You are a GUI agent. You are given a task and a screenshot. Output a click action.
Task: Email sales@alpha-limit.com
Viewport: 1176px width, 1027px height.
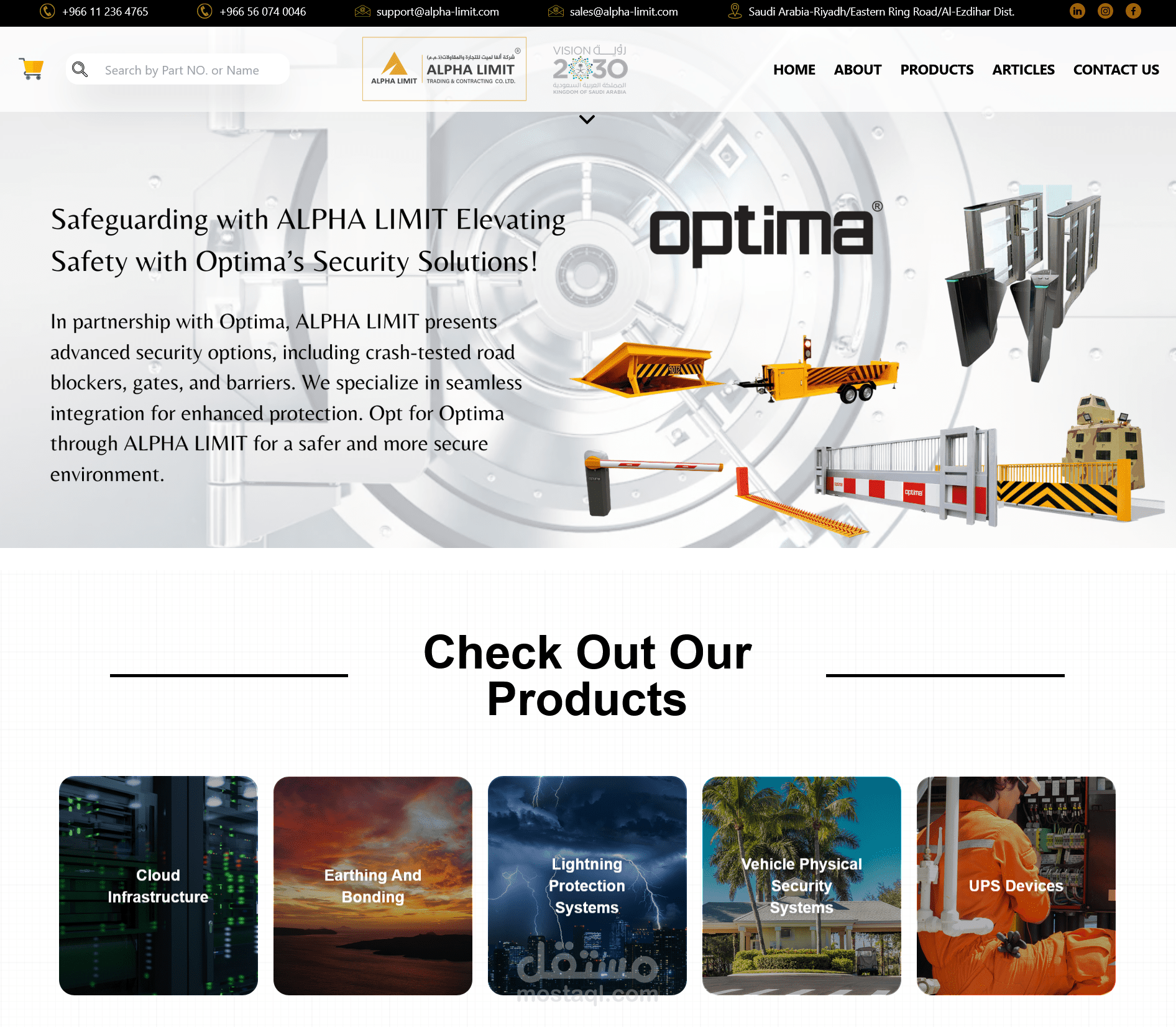click(623, 11)
